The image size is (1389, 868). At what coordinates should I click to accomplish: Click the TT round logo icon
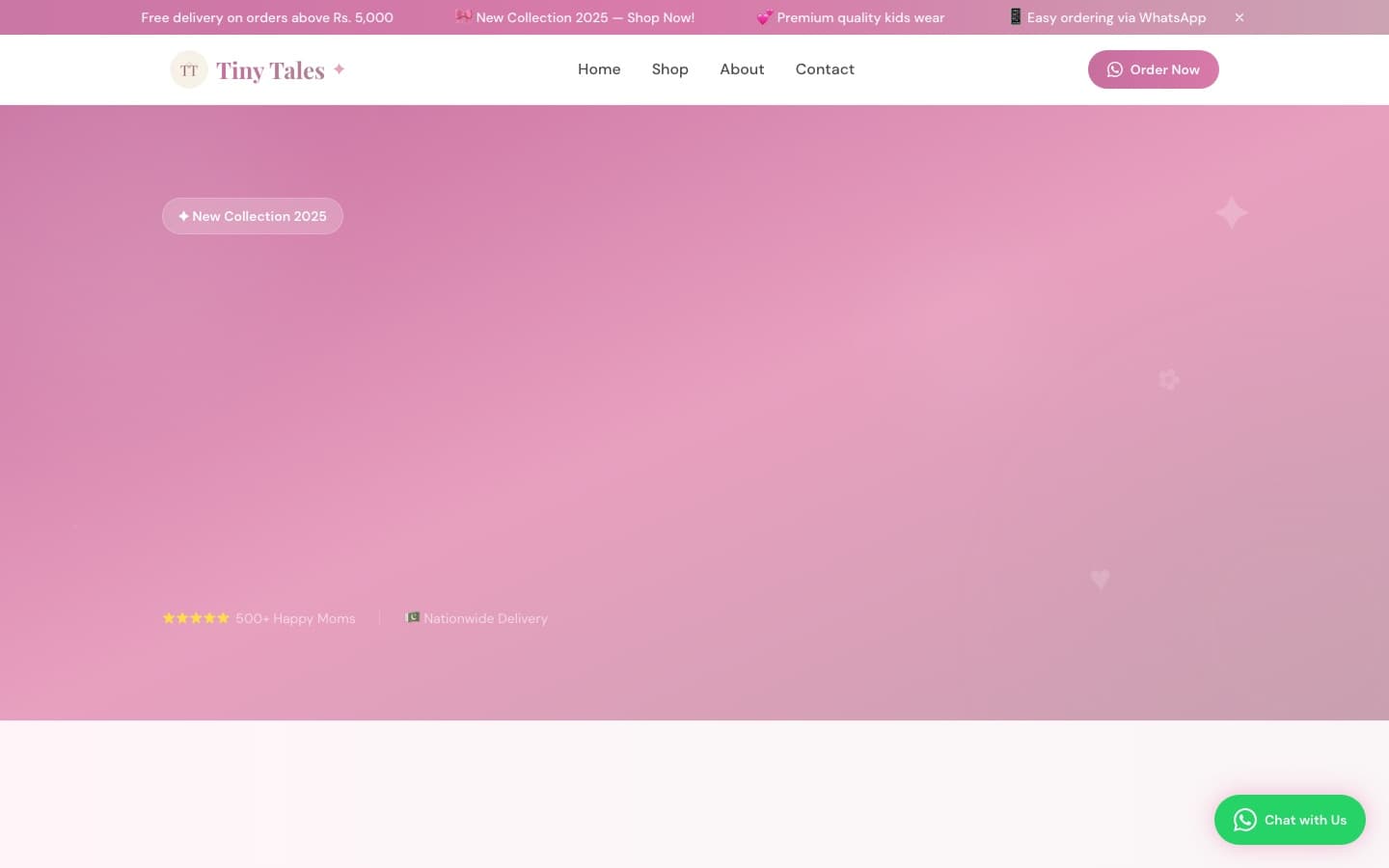(189, 69)
